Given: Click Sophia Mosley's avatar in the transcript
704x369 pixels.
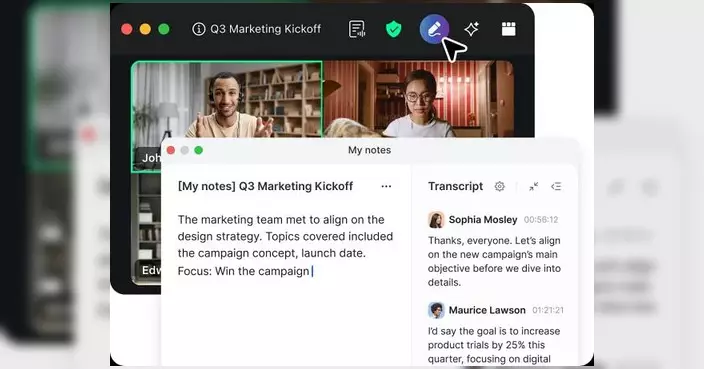Looking at the screenshot, I should (x=436, y=220).
